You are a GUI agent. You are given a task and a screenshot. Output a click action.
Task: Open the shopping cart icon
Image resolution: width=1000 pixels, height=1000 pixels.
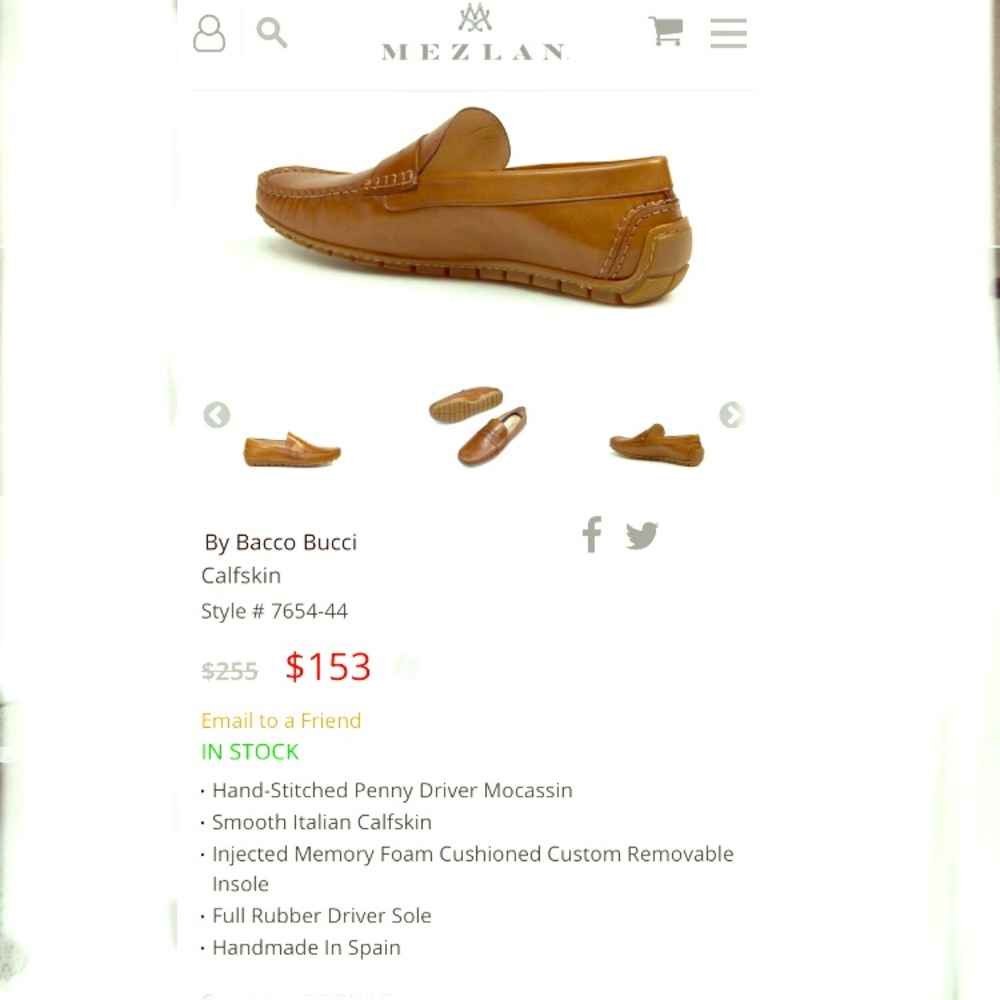(664, 33)
